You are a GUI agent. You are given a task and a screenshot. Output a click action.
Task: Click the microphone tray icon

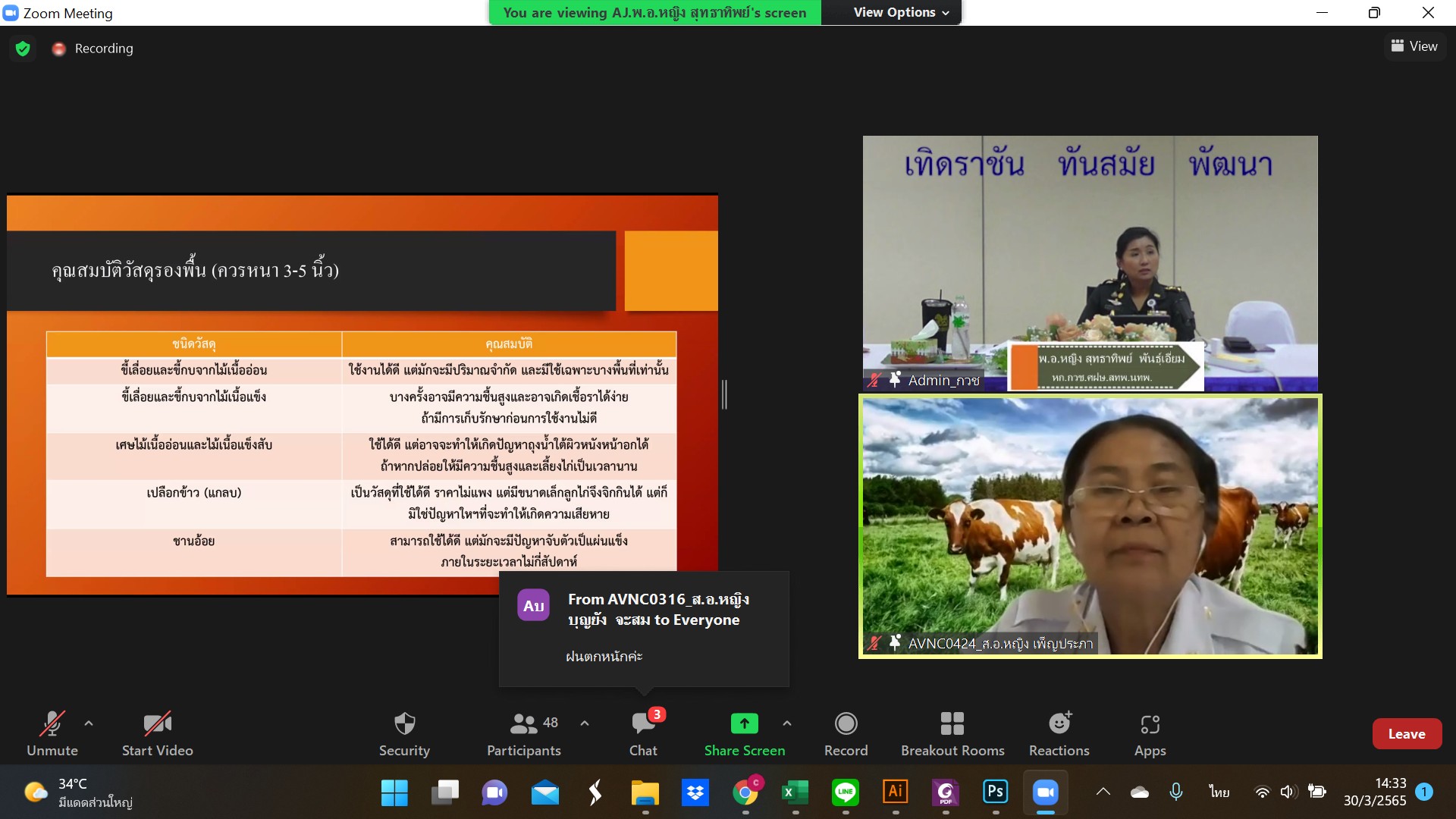click(1176, 792)
